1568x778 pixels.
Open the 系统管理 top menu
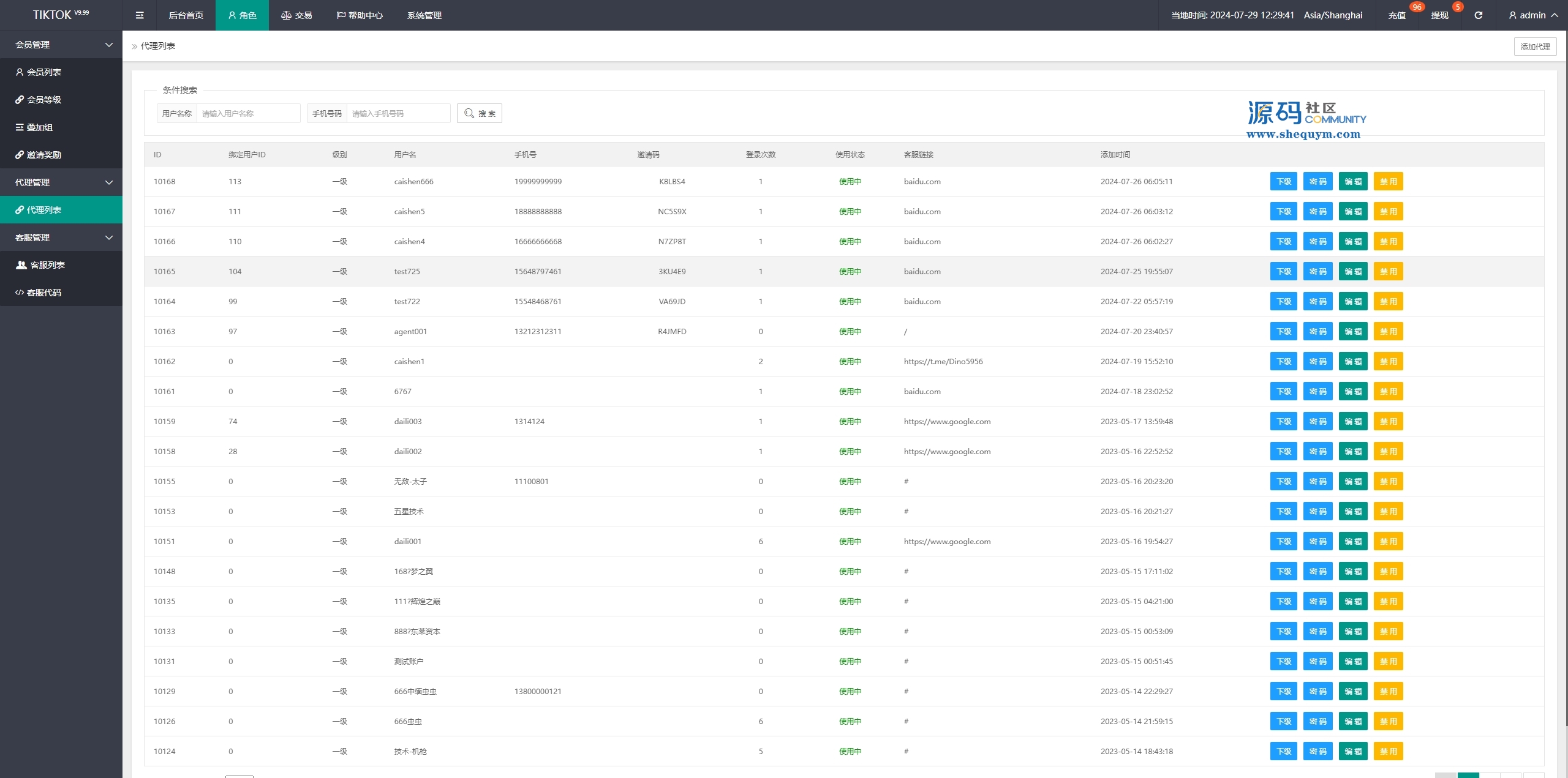424,15
